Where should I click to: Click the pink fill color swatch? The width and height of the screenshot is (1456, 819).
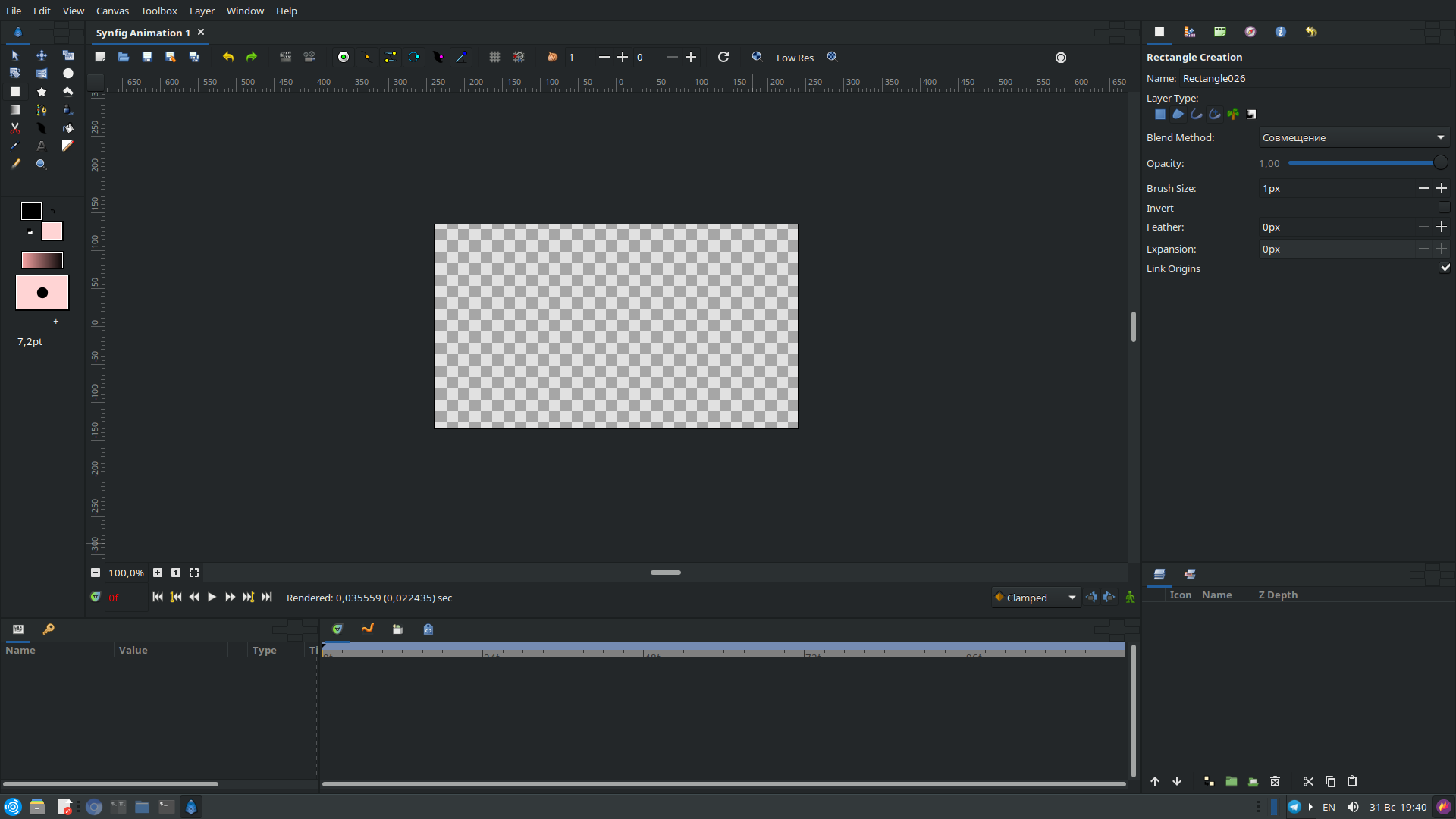(52, 231)
